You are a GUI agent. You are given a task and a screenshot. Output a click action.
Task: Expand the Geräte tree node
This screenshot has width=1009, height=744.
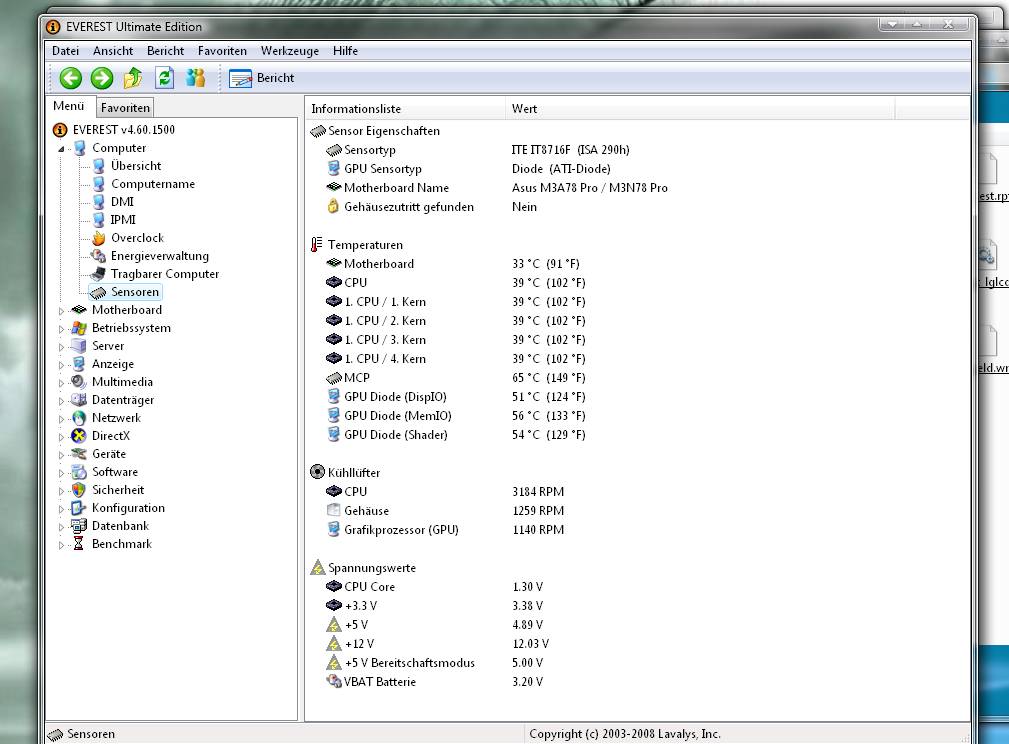[x=62, y=455]
